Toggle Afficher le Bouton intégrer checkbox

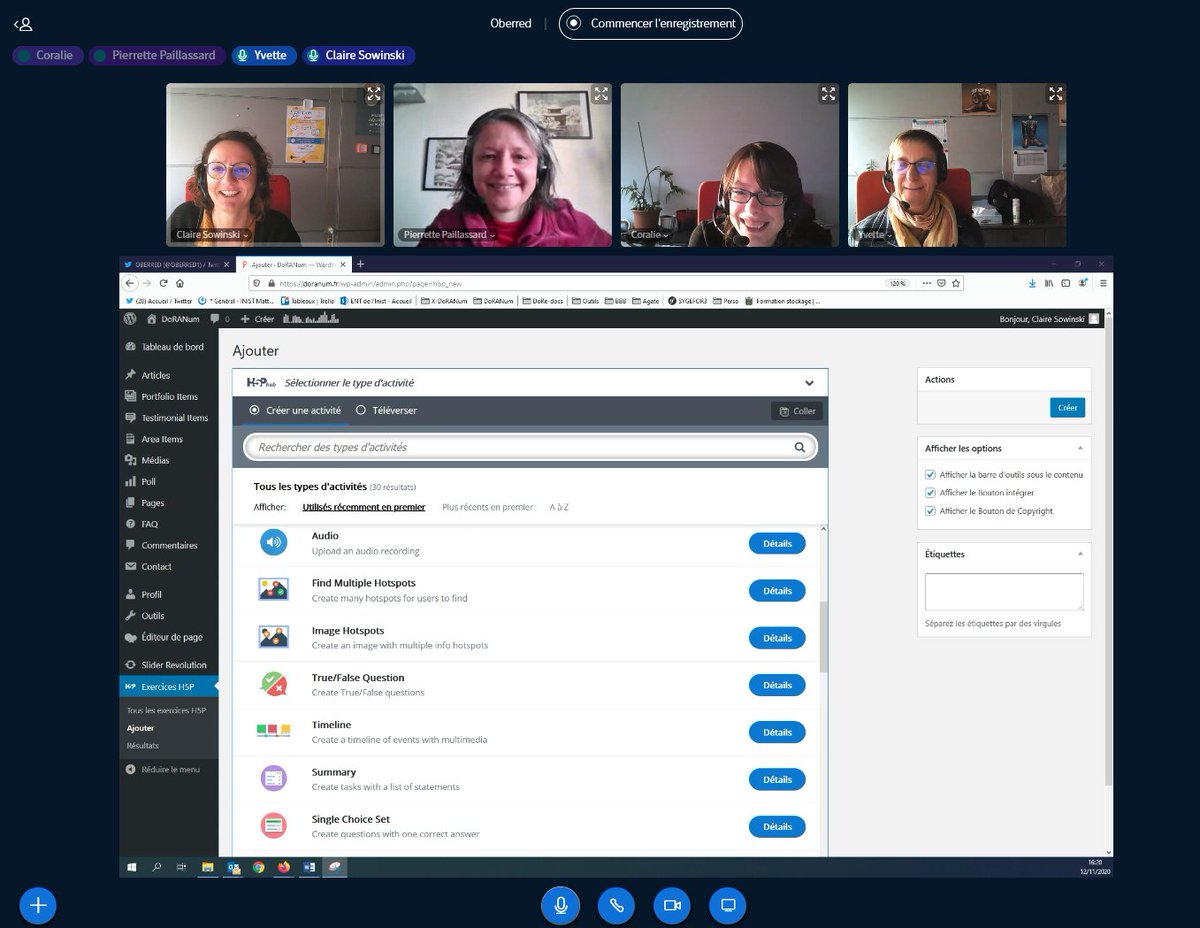pos(931,493)
